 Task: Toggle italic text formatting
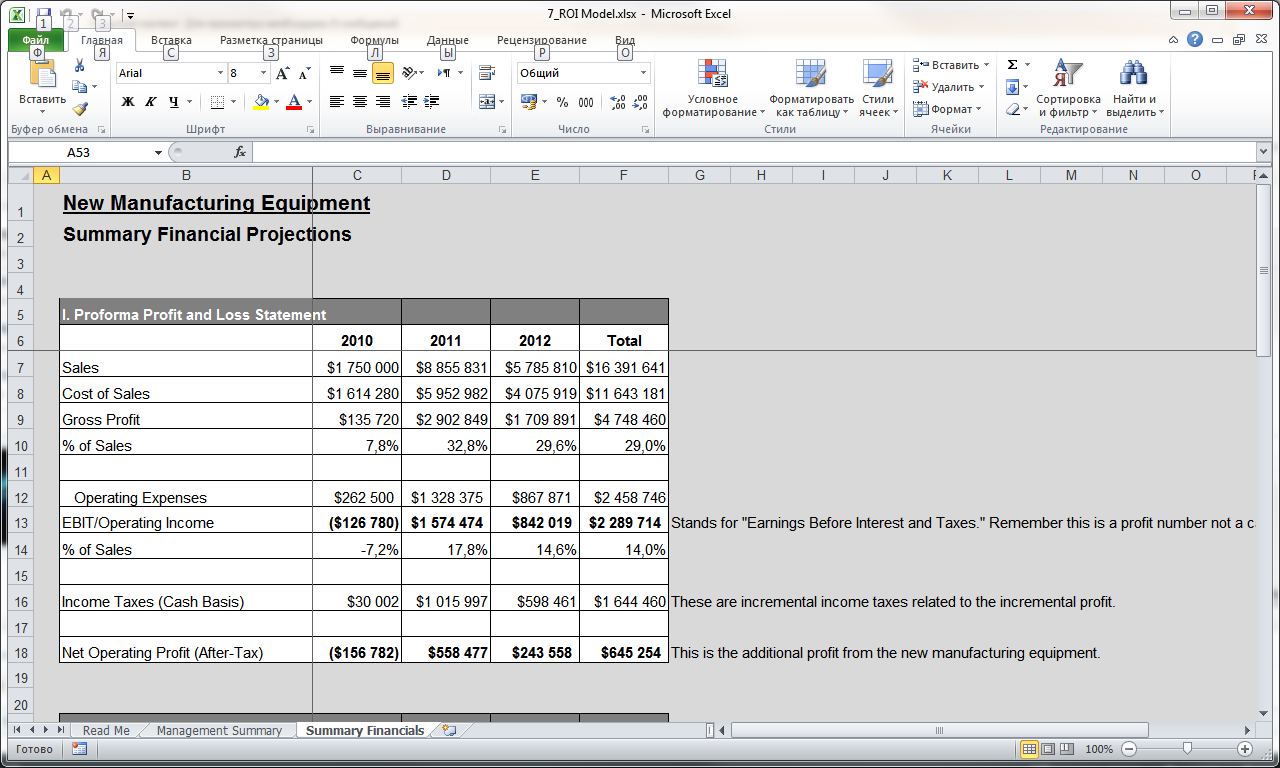tap(151, 101)
